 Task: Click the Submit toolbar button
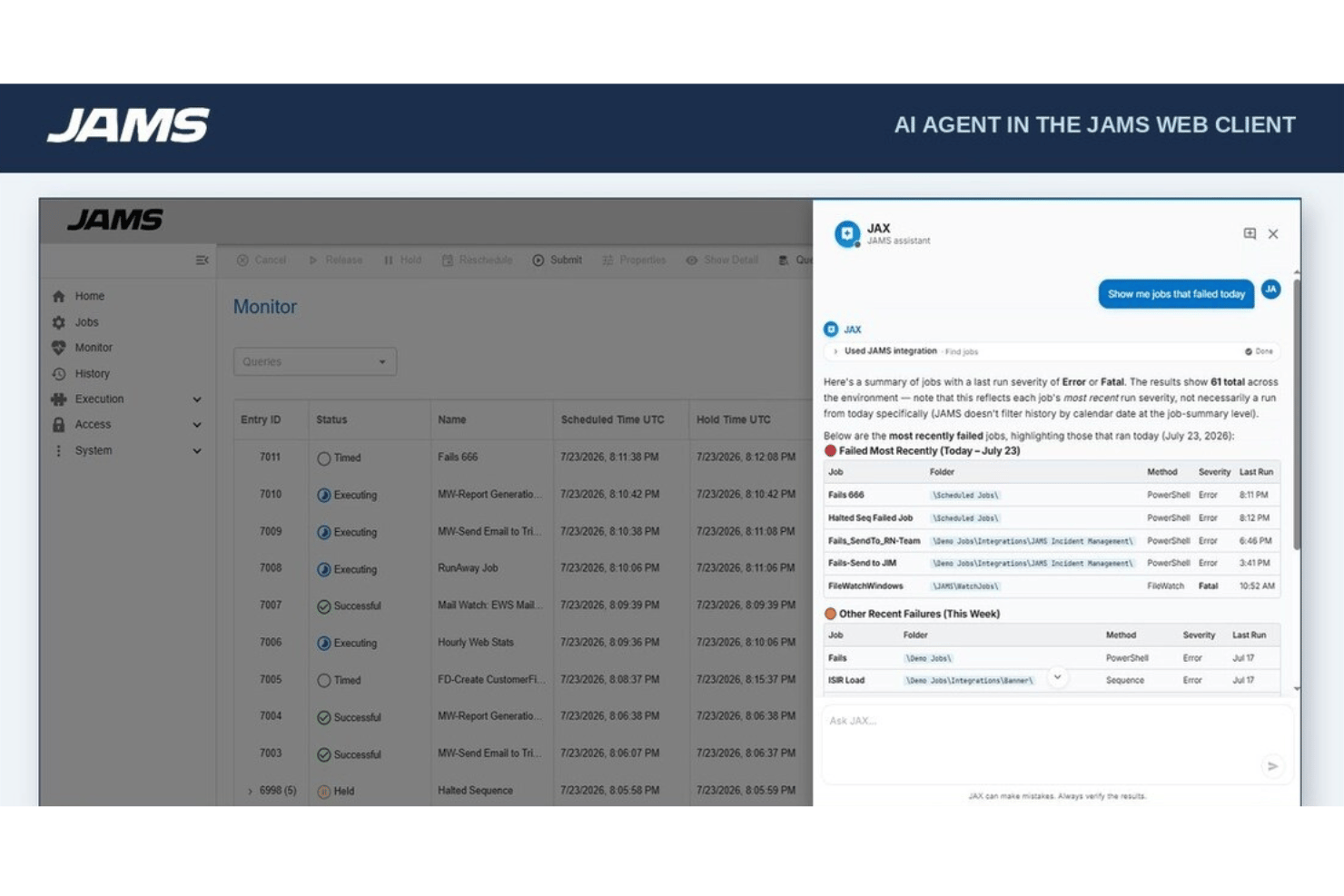pyautogui.click(x=557, y=261)
